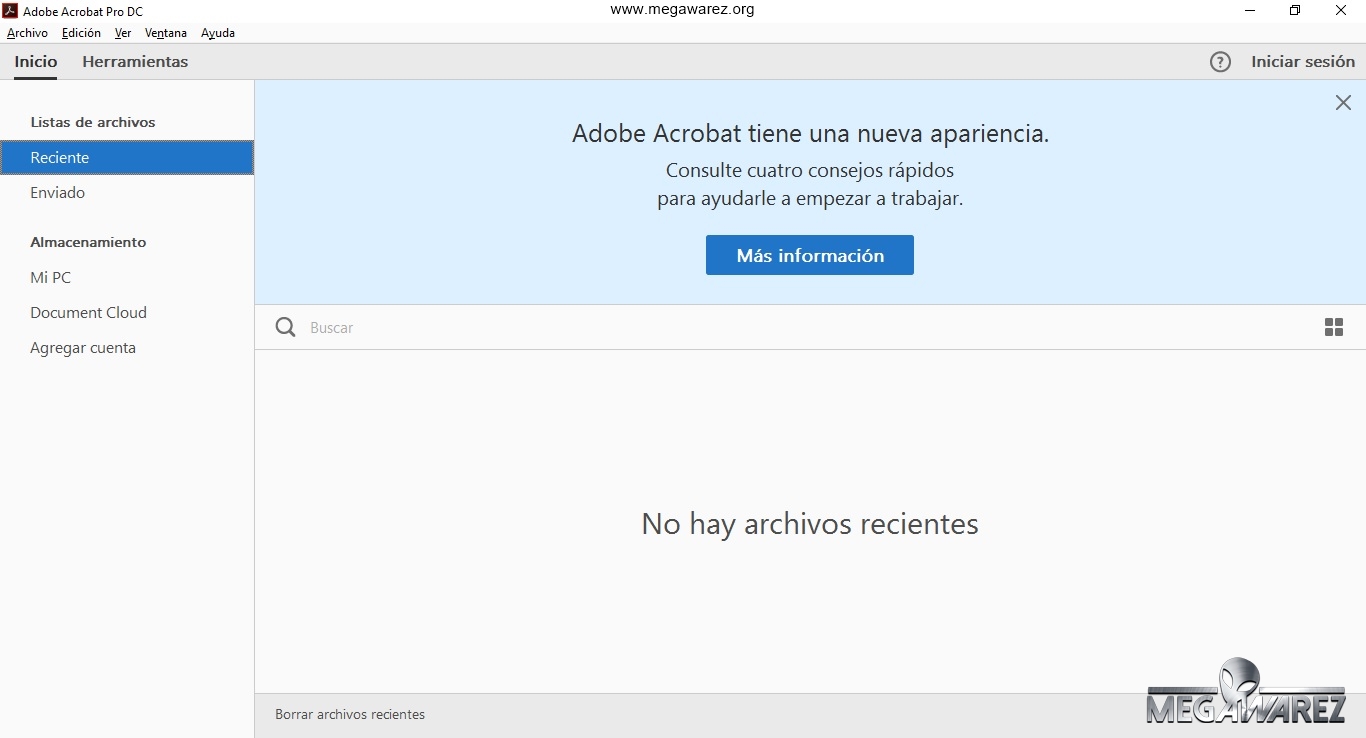Open the Ventana menu
This screenshot has width=1366, height=738.
click(x=166, y=33)
